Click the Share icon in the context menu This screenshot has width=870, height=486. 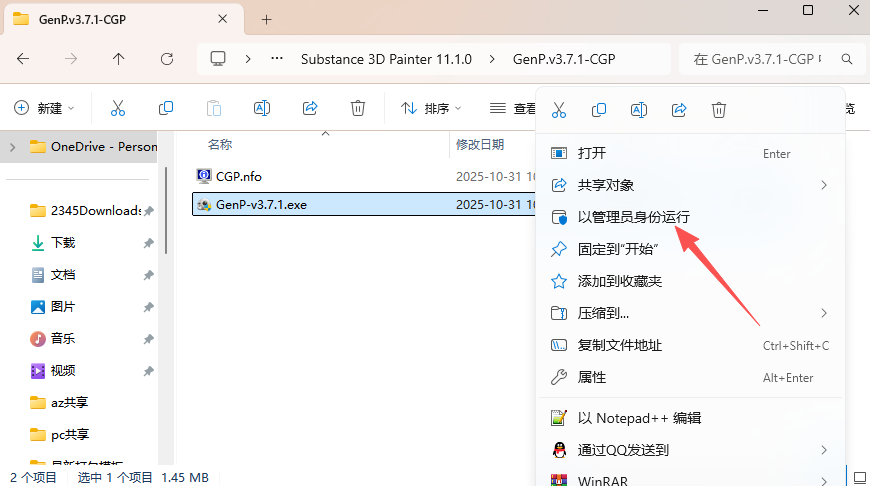click(679, 110)
